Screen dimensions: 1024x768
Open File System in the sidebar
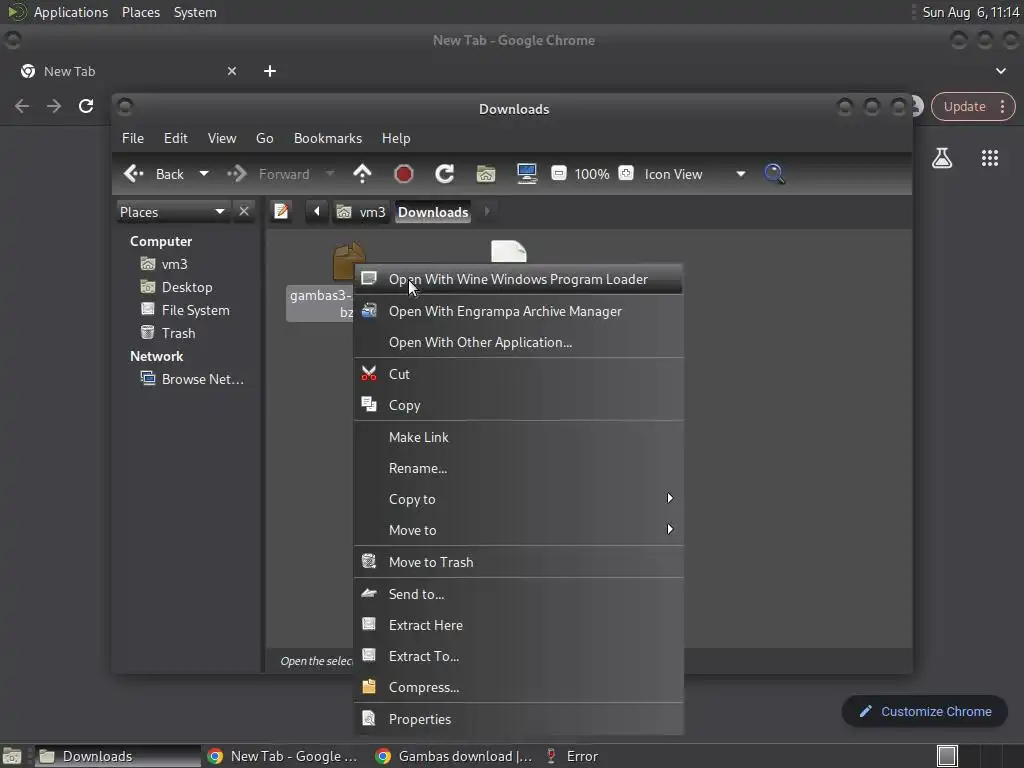click(x=195, y=310)
